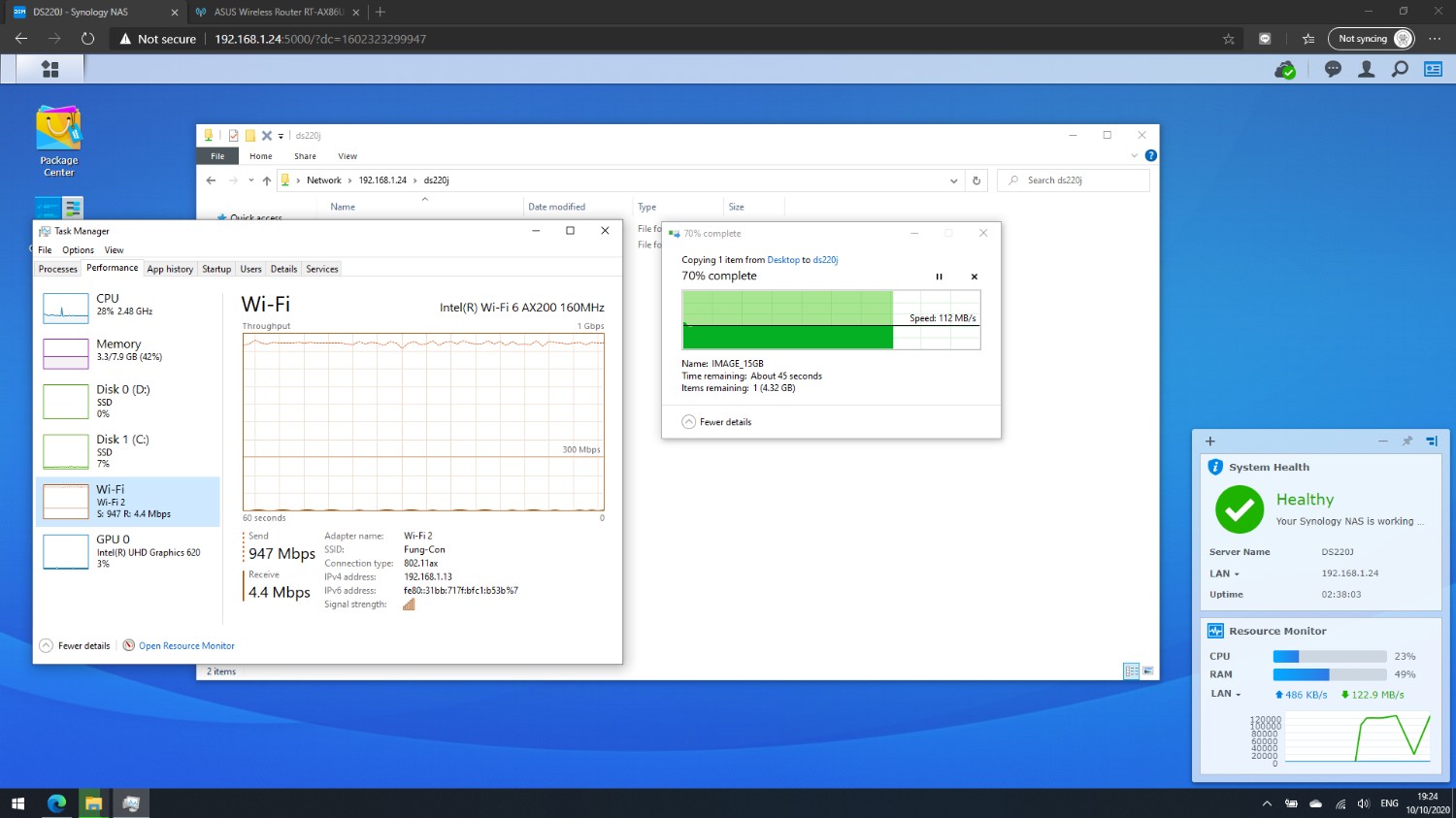Bookmark this page with star icon
1456x818 pixels.
pyautogui.click(x=1229, y=39)
